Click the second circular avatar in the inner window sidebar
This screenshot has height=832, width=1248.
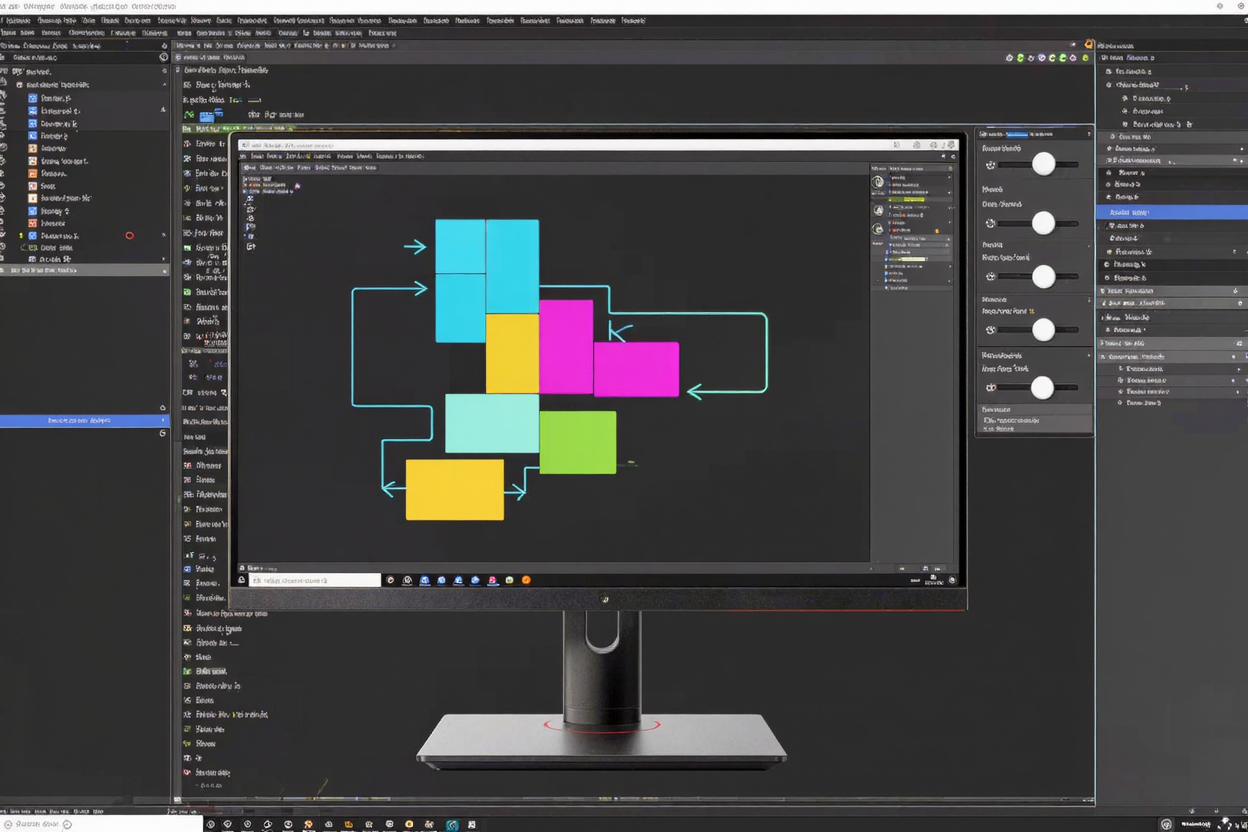(878, 210)
